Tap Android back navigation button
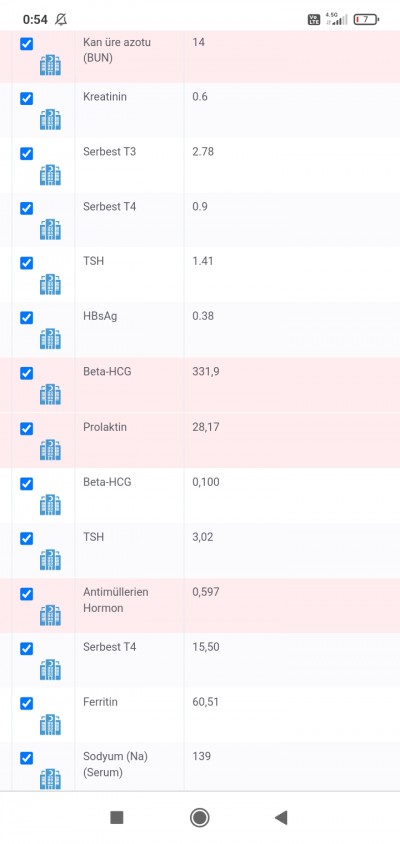The image size is (400, 844). 281,818
